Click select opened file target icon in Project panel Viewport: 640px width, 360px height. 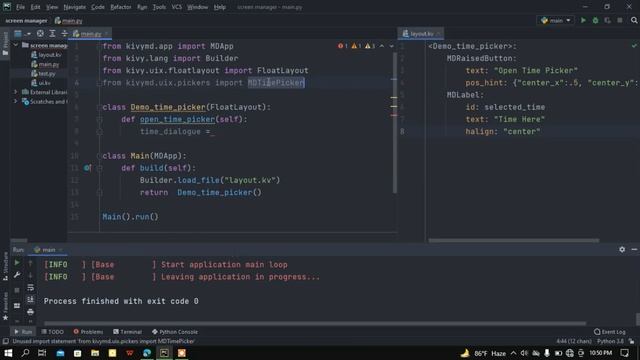click(40, 33)
